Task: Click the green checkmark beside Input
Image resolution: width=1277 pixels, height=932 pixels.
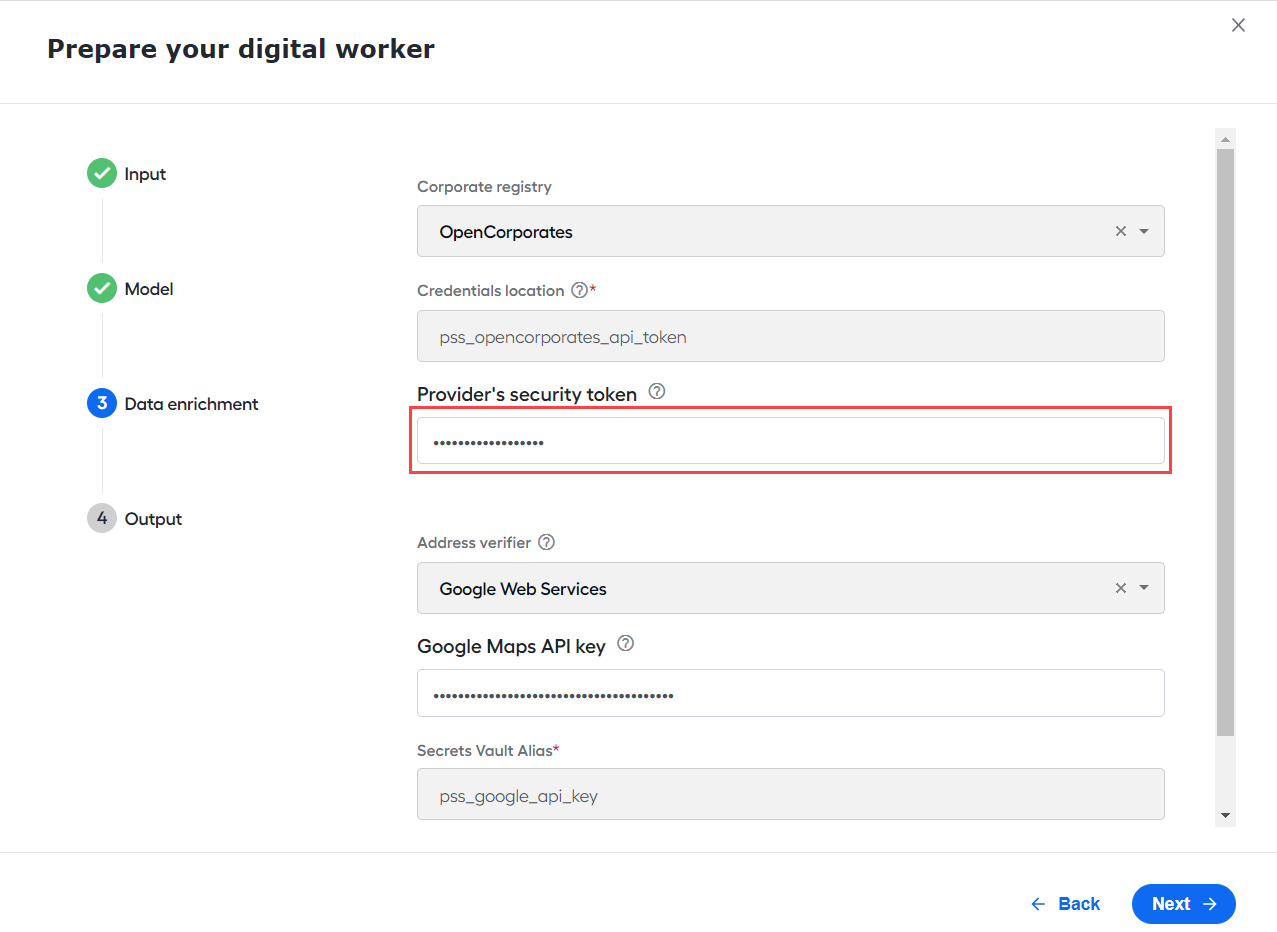Action: [x=102, y=174]
